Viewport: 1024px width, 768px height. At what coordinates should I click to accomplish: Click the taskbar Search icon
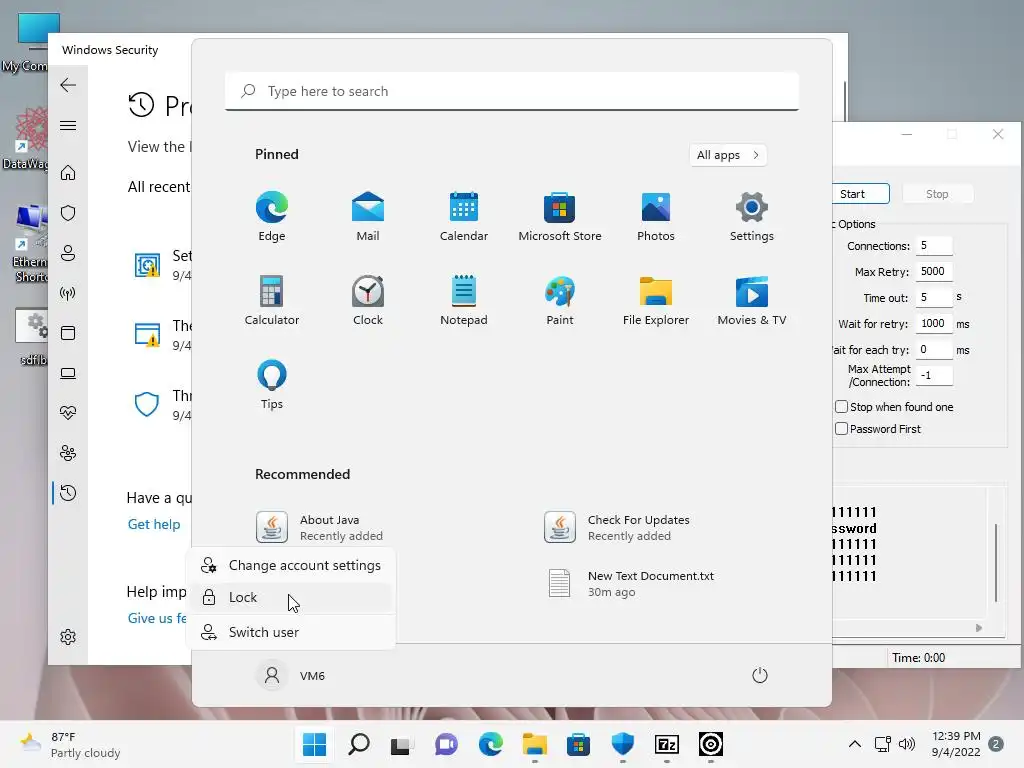point(359,744)
